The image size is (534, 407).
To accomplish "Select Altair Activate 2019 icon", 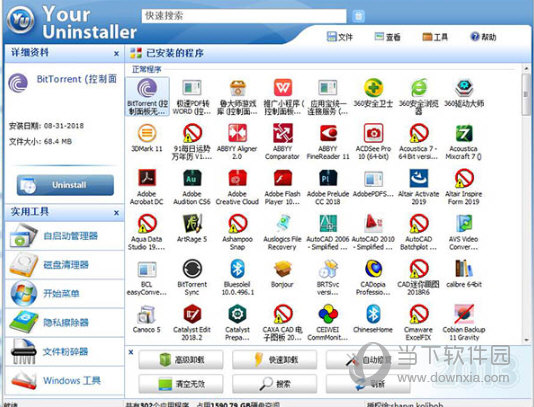I will [x=419, y=178].
